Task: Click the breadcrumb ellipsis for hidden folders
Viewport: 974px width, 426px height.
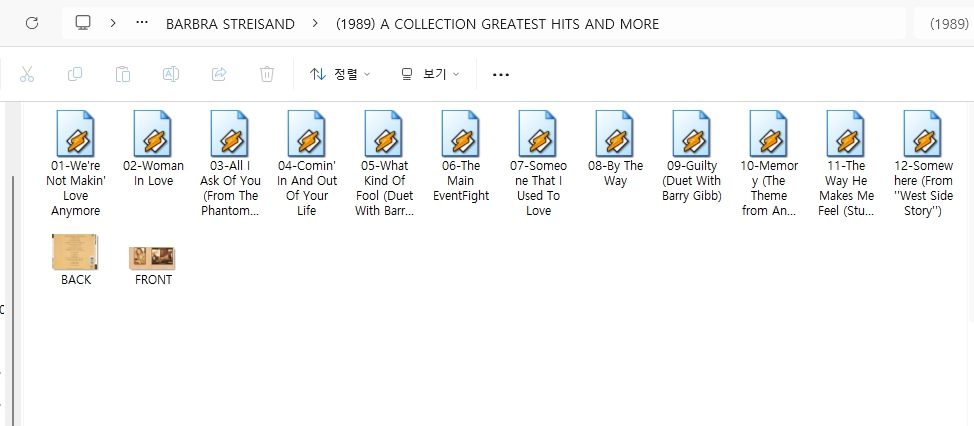Action: pos(142,23)
